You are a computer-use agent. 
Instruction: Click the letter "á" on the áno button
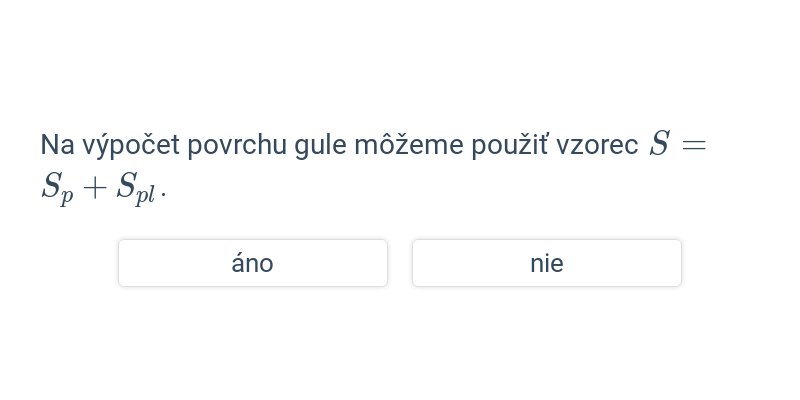coord(239,263)
